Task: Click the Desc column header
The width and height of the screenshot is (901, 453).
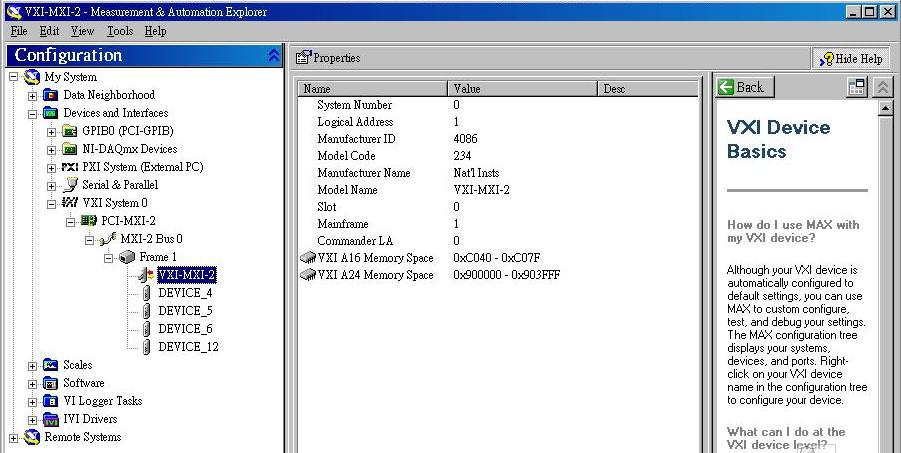Action: tap(648, 89)
